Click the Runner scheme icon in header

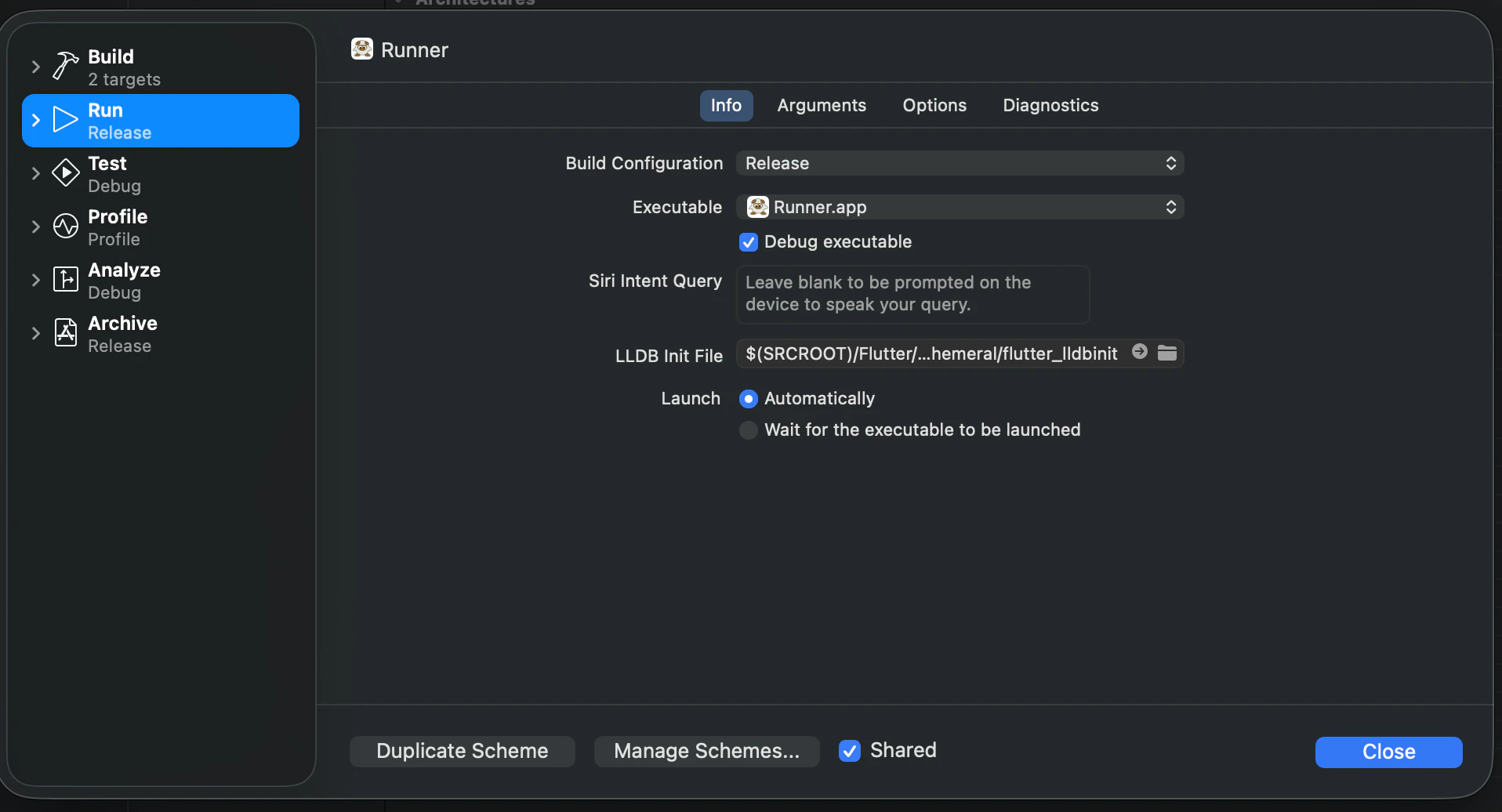click(x=362, y=49)
